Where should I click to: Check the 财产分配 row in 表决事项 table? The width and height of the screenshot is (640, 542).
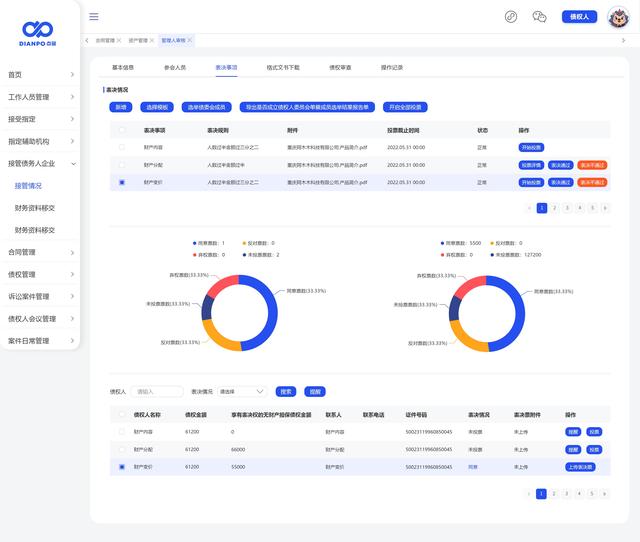(x=122, y=165)
